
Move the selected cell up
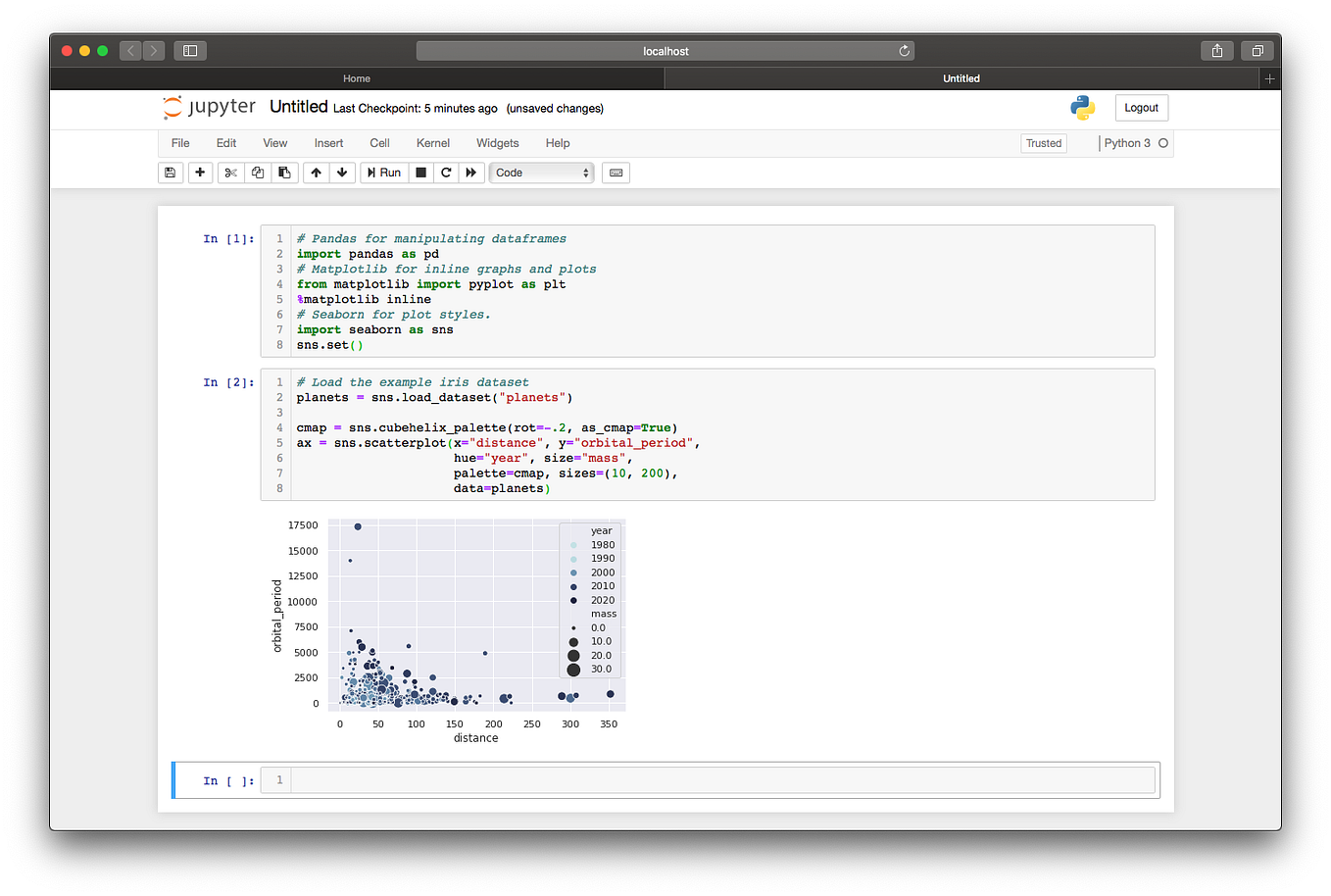pyautogui.click(x=316, y=173)
